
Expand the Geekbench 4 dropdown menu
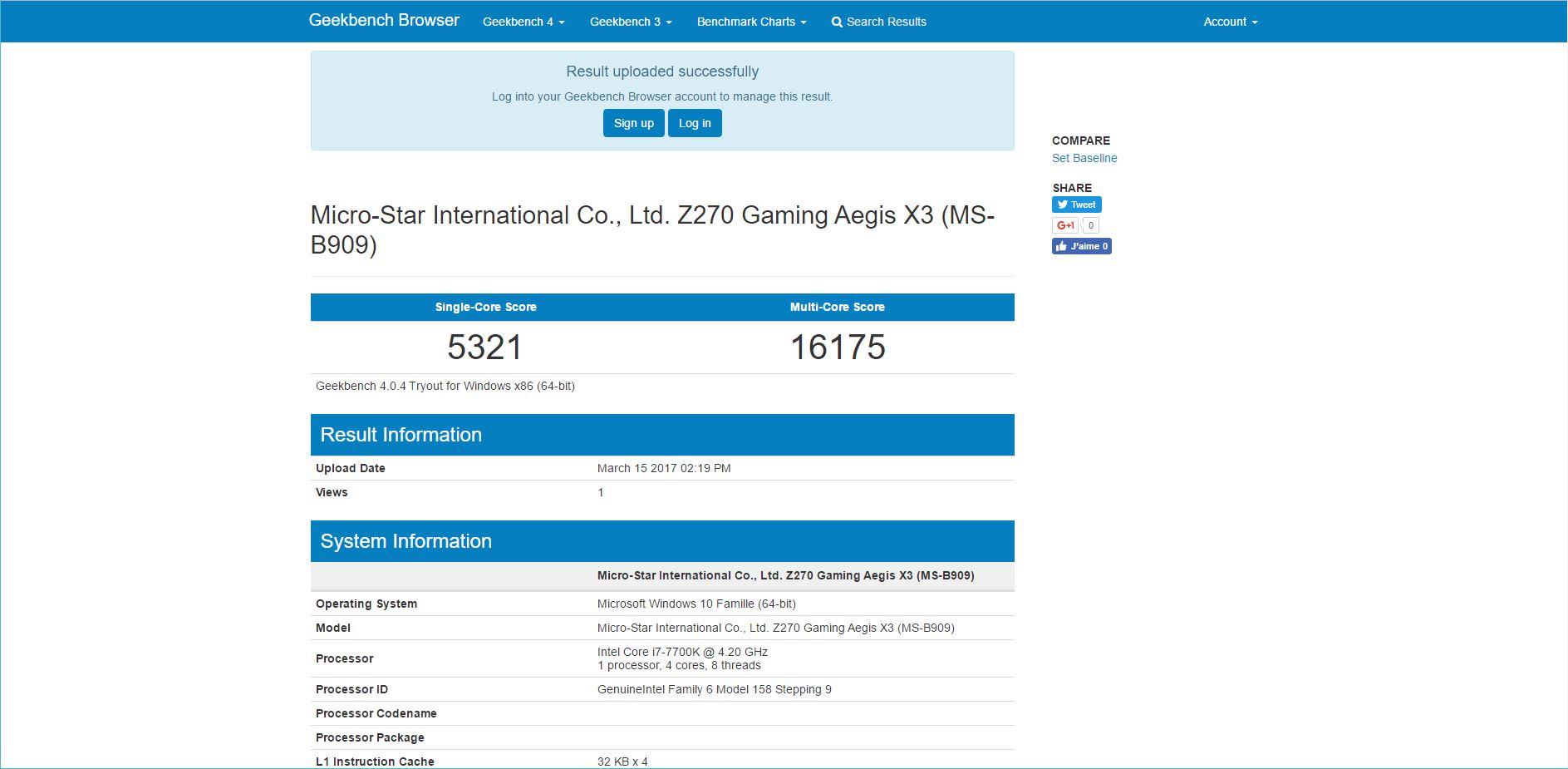coord(523,22)
